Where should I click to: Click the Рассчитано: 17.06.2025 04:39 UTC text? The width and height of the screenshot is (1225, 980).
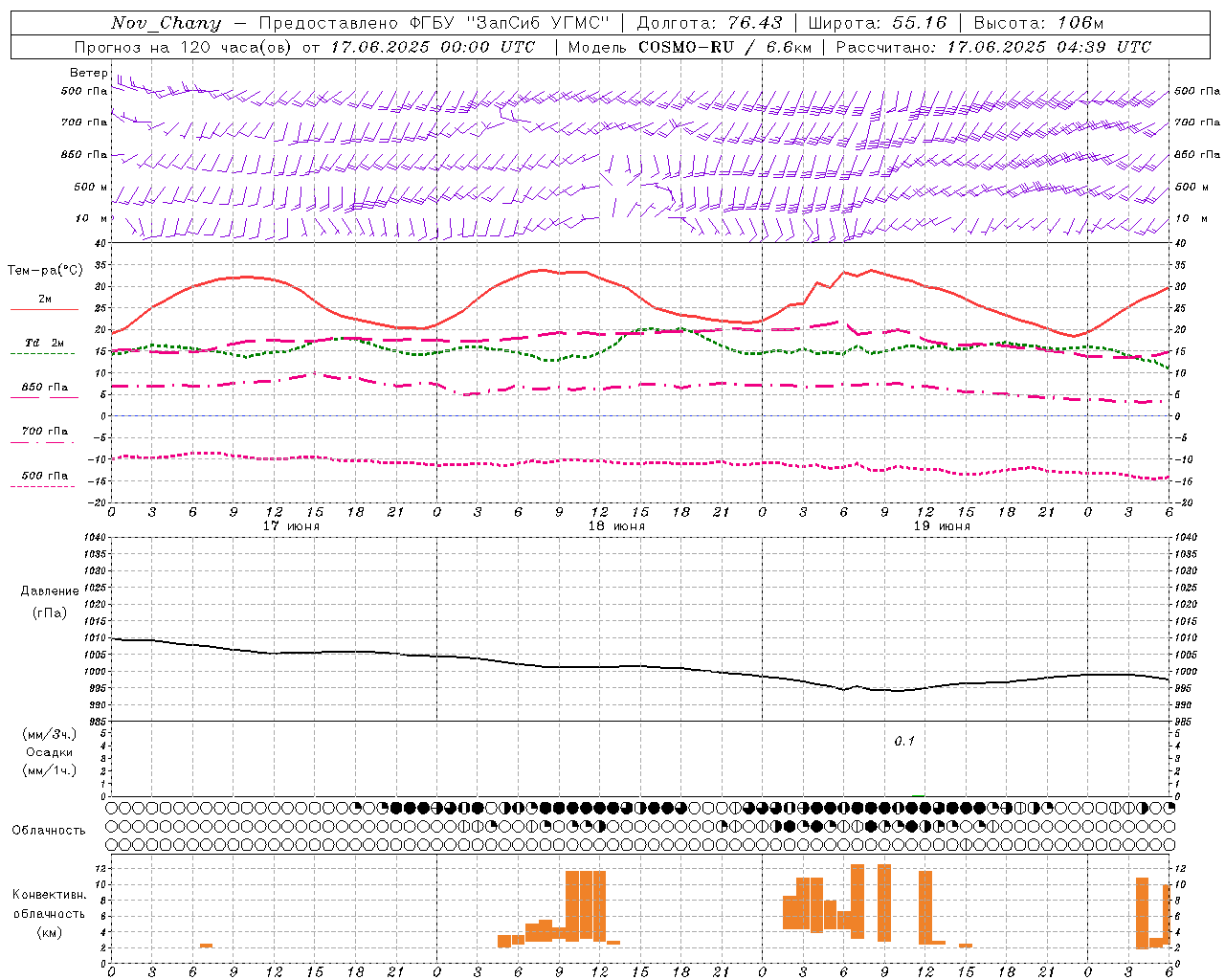coord(993,47)
